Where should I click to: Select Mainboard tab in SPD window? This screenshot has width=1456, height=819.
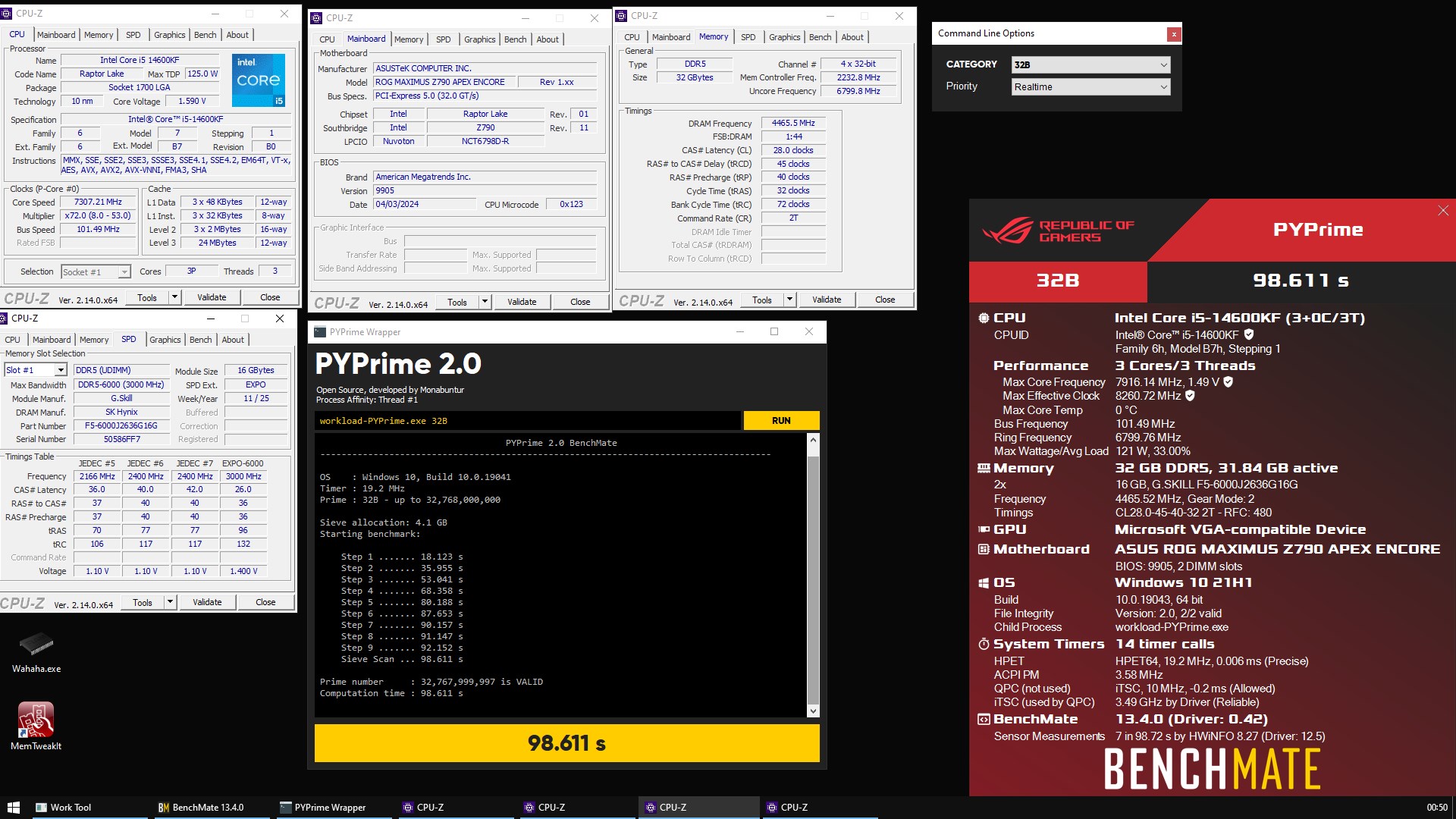(52, 340)
